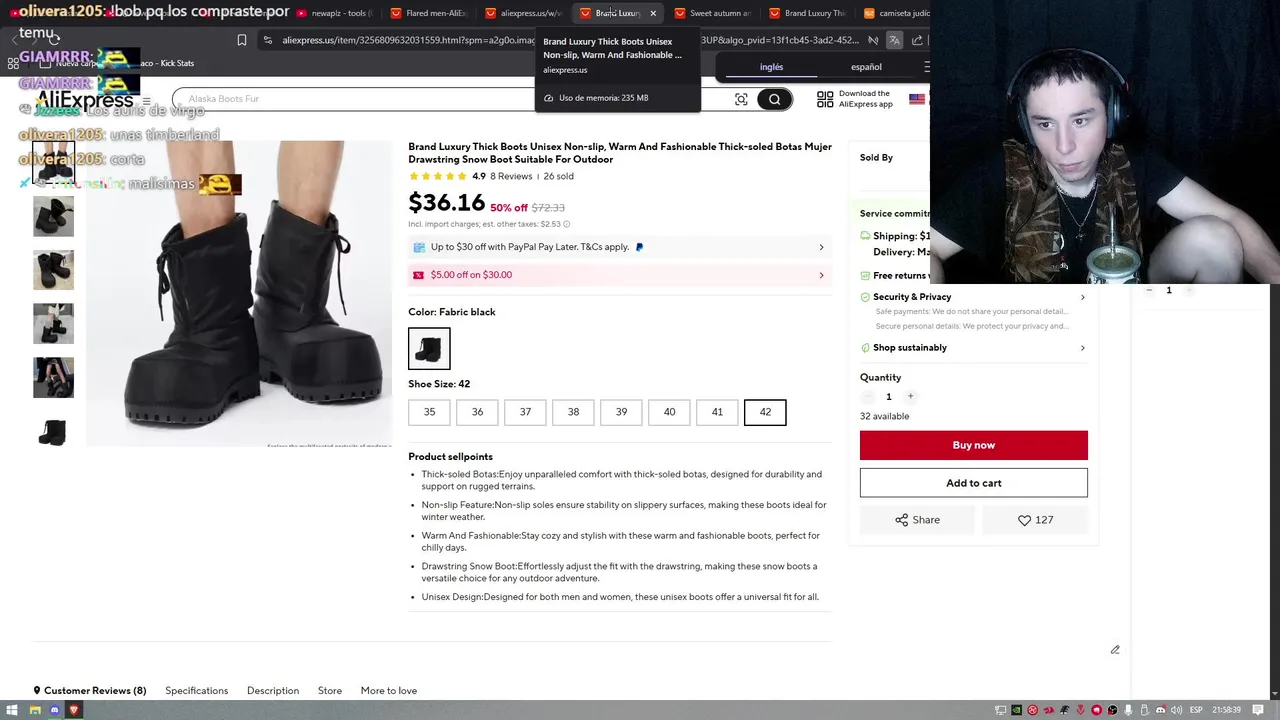Select Fabric black color swatch

click(x=429, y=348)
